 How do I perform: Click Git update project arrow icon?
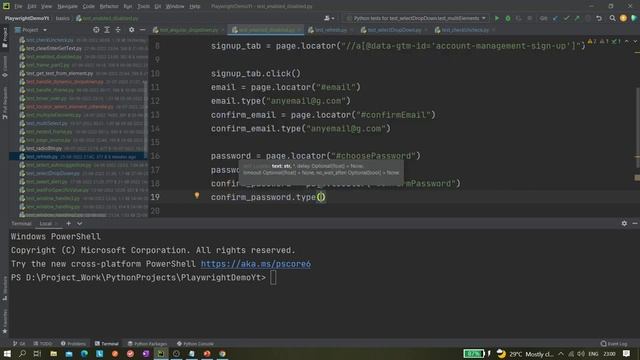556,18
